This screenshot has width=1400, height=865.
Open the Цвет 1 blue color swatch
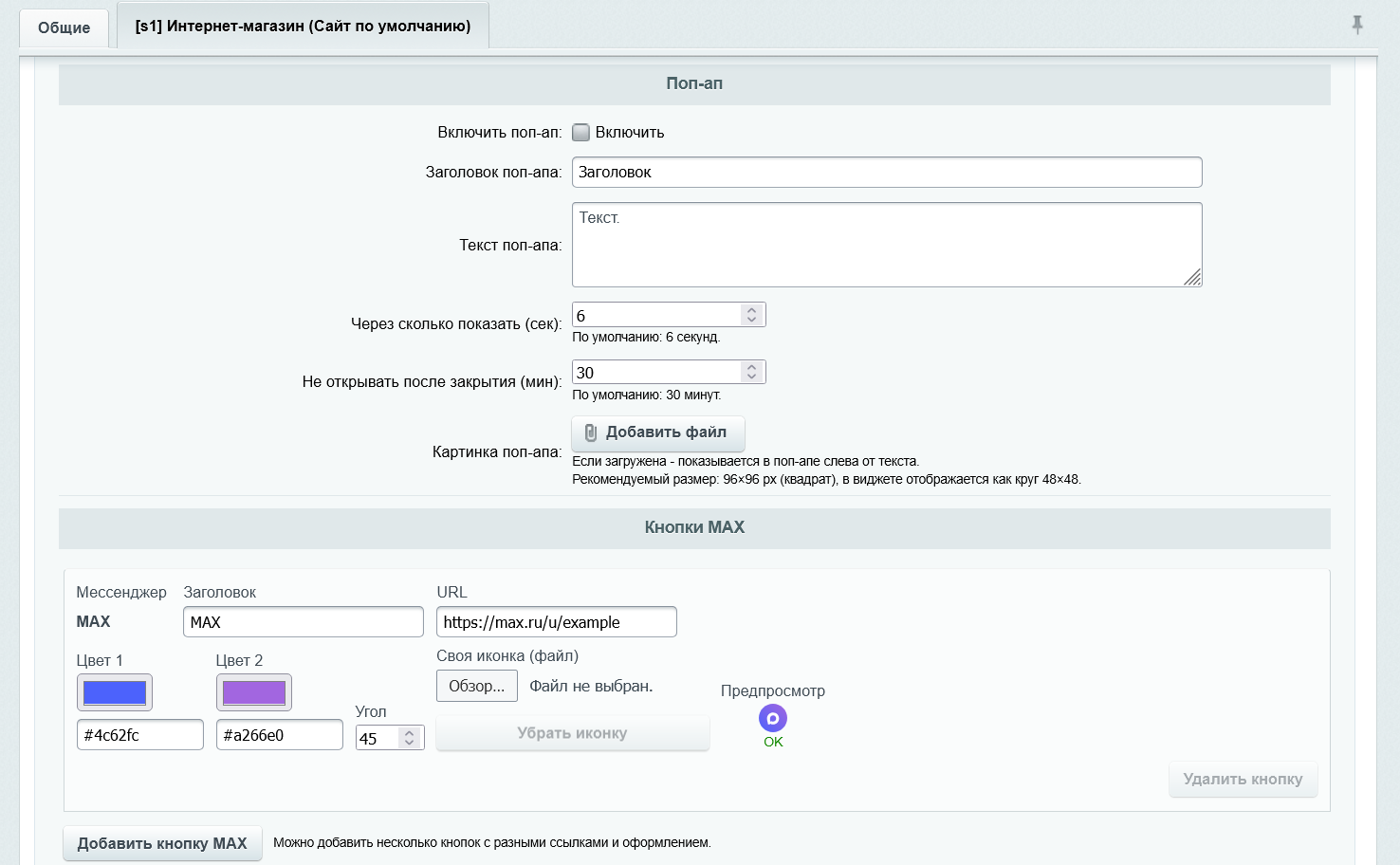(x=115, y=692)
